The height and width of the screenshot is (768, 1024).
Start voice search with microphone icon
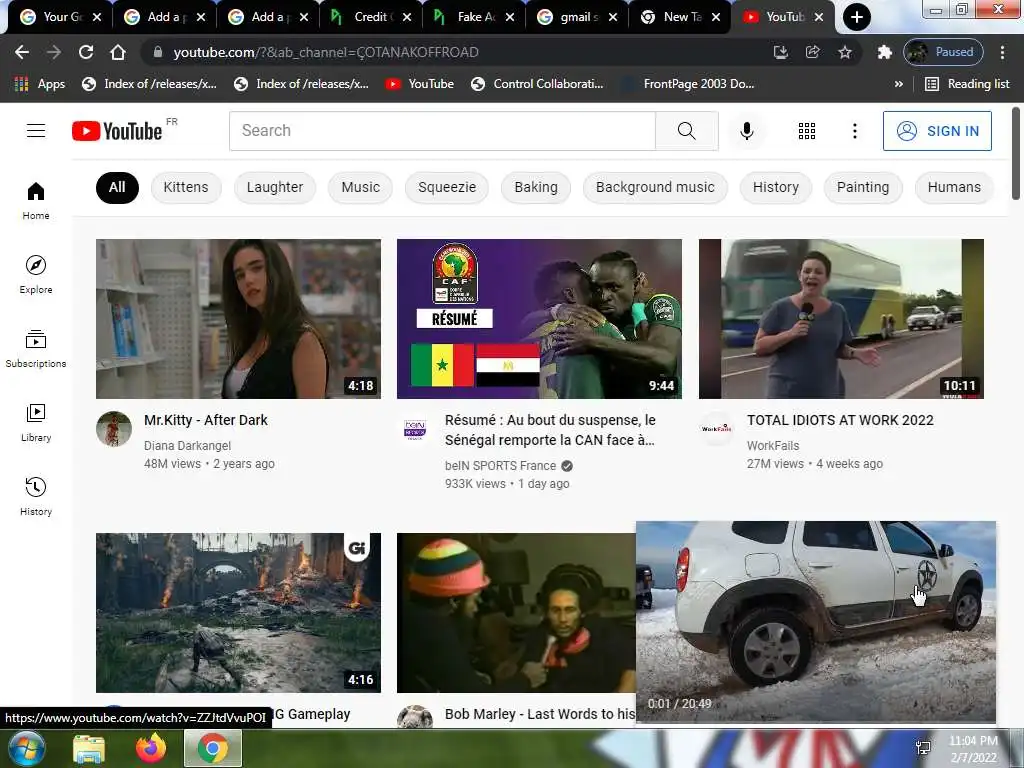[x=746, y=131]
